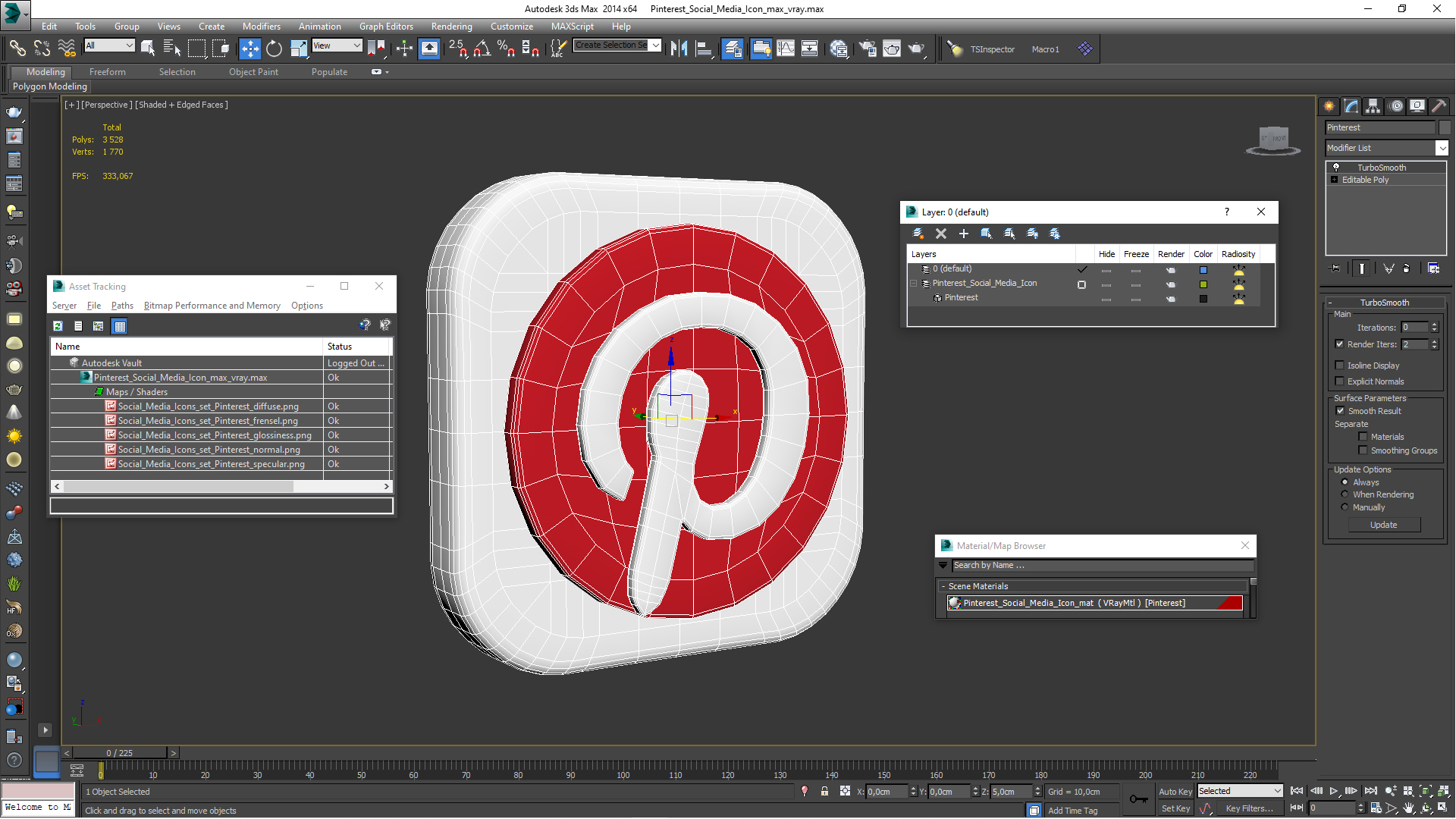1456x819 pixels.
Task: Activate the Select Object tool
Action: coord(148,49)
